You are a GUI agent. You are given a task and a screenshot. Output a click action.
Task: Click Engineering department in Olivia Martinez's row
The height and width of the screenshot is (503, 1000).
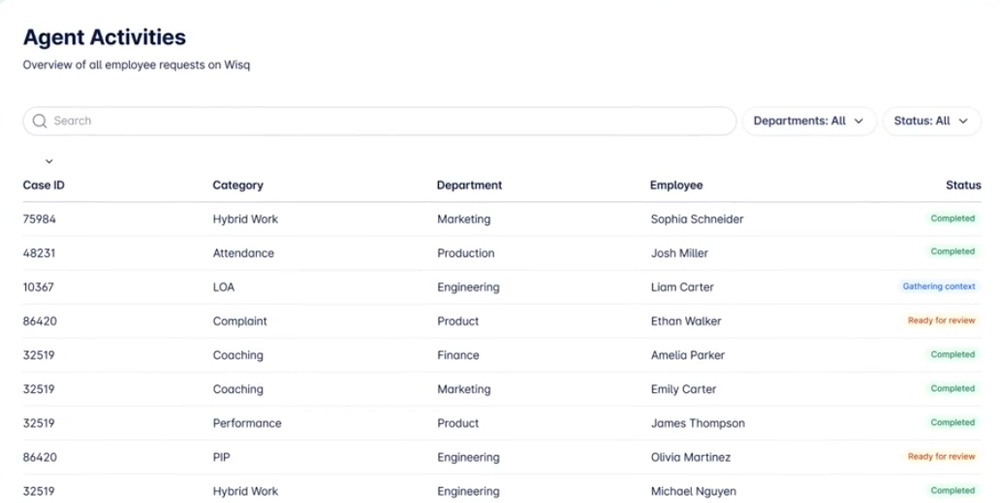click(468, 458)
